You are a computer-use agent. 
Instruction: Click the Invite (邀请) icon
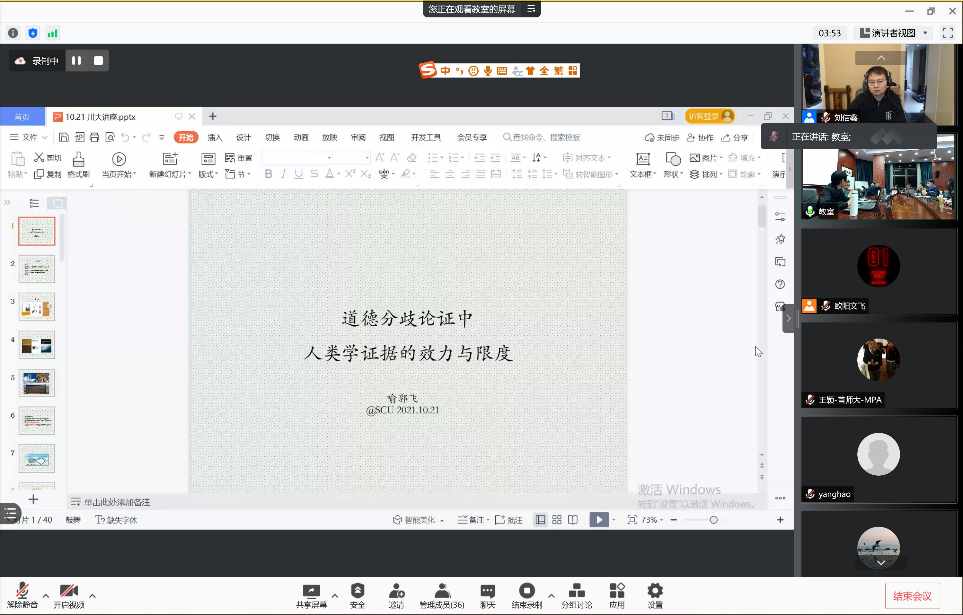(396, 592)
